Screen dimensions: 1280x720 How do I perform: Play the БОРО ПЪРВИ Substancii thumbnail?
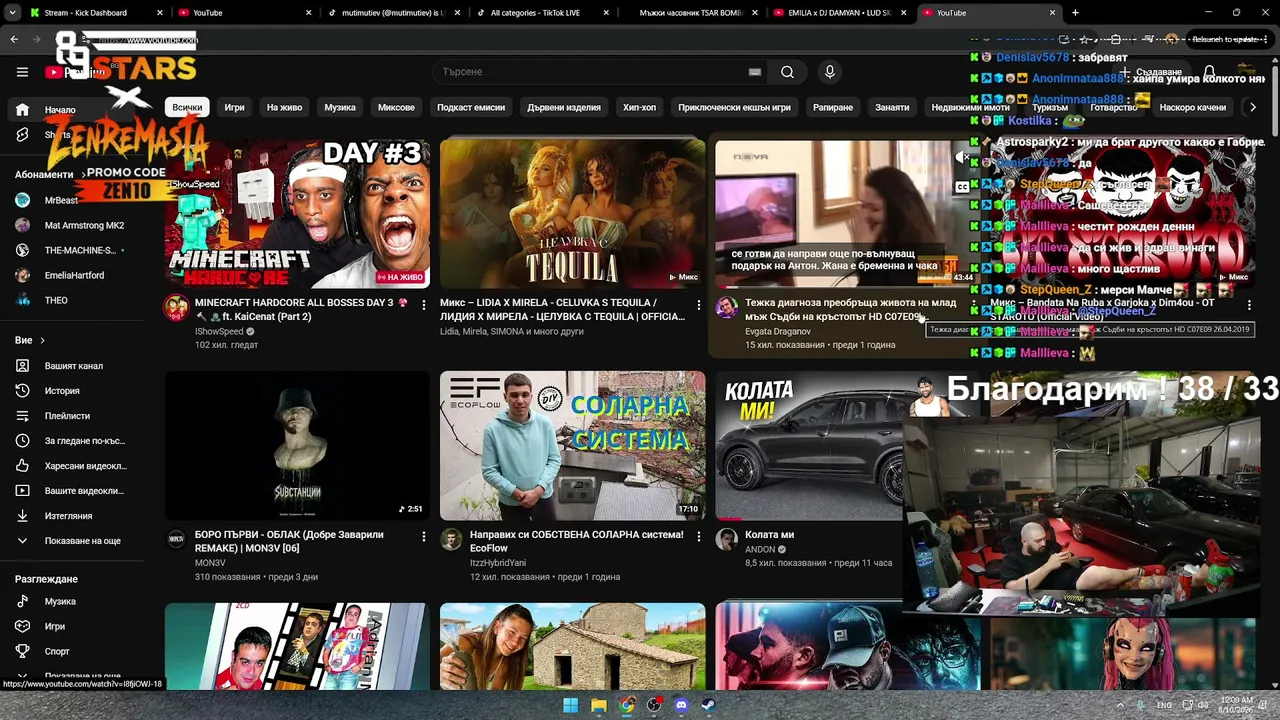[x=297, y=445]
